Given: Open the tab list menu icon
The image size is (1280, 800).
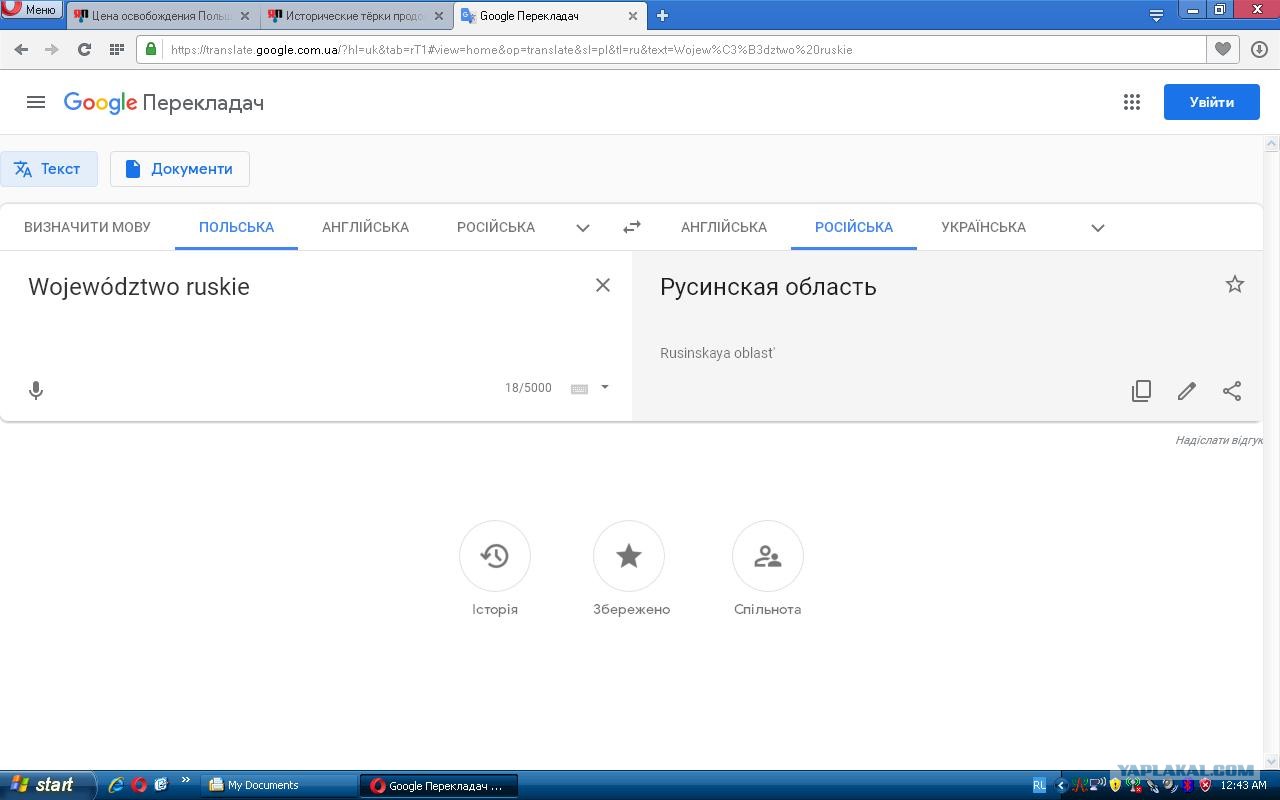Looking at the screenshot, I should pos(1156,15).
